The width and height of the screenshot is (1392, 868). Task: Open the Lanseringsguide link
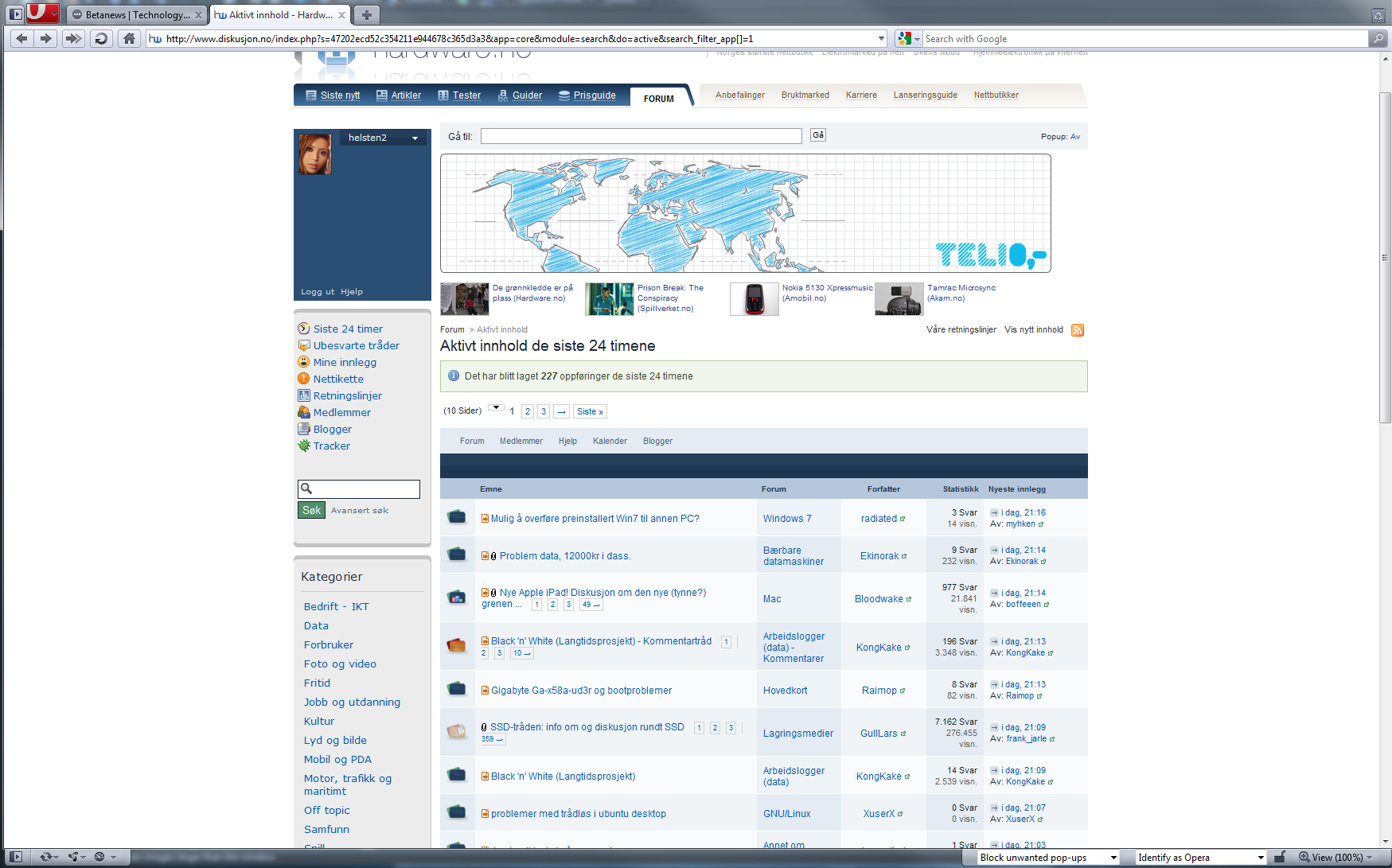926,95
